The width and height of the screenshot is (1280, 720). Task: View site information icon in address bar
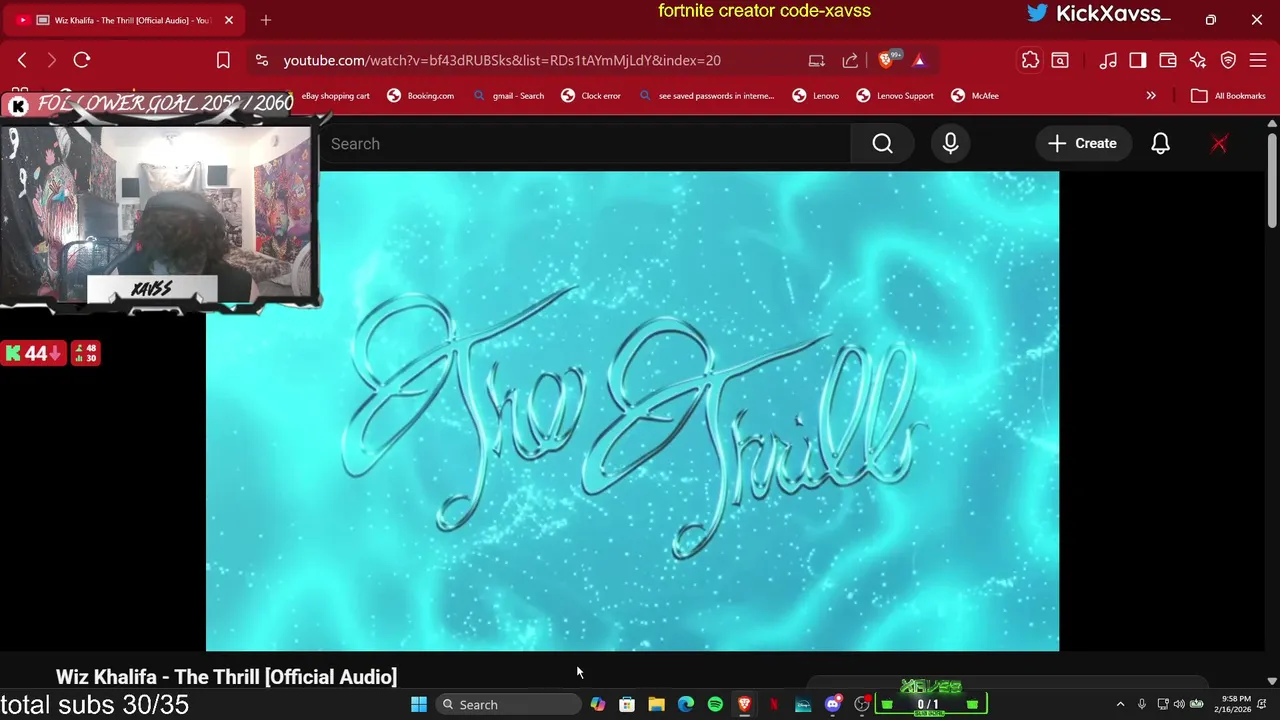pos(262,60)
